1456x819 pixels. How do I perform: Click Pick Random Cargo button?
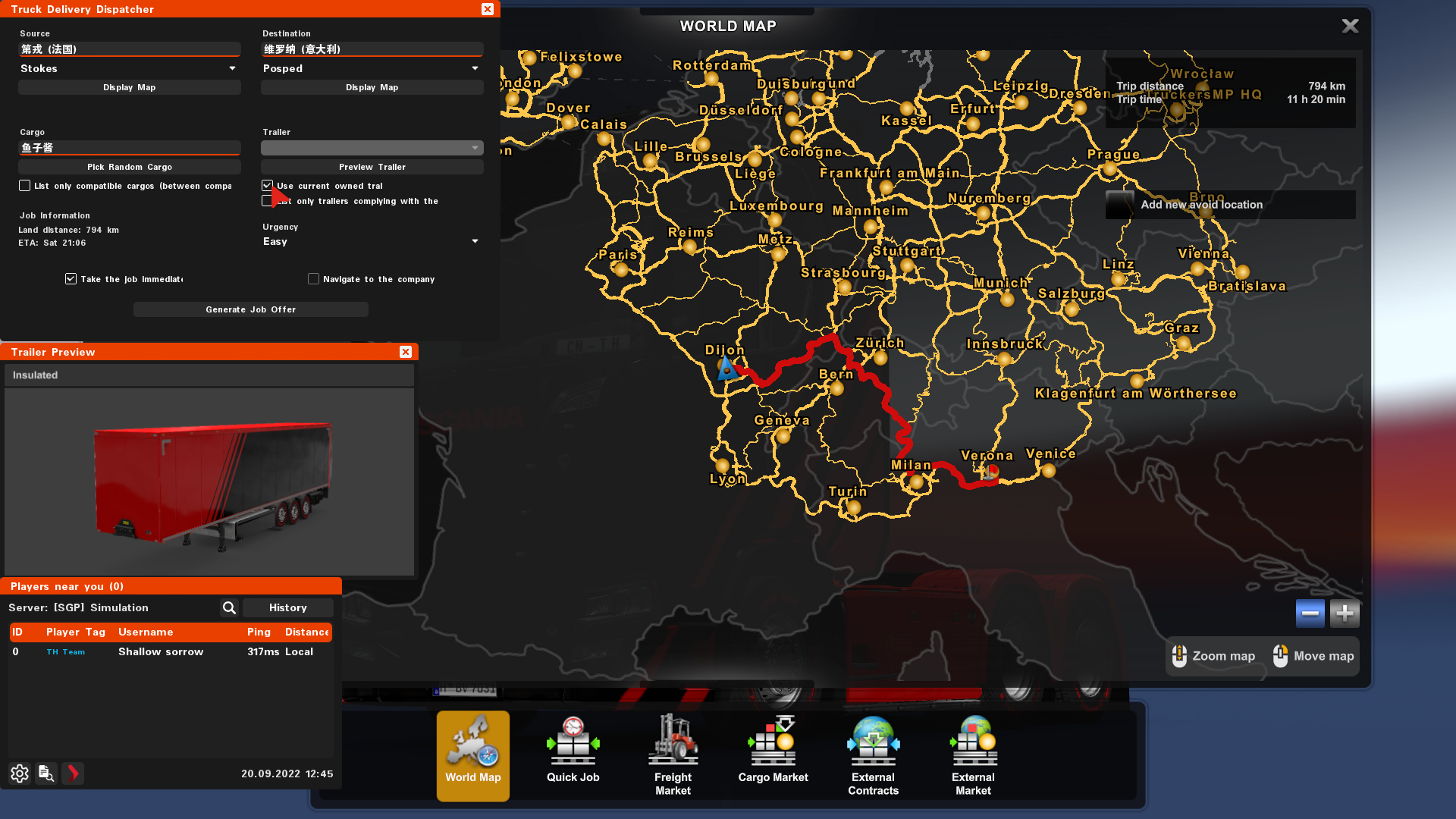pyautogui.click(x=130, y=167)
